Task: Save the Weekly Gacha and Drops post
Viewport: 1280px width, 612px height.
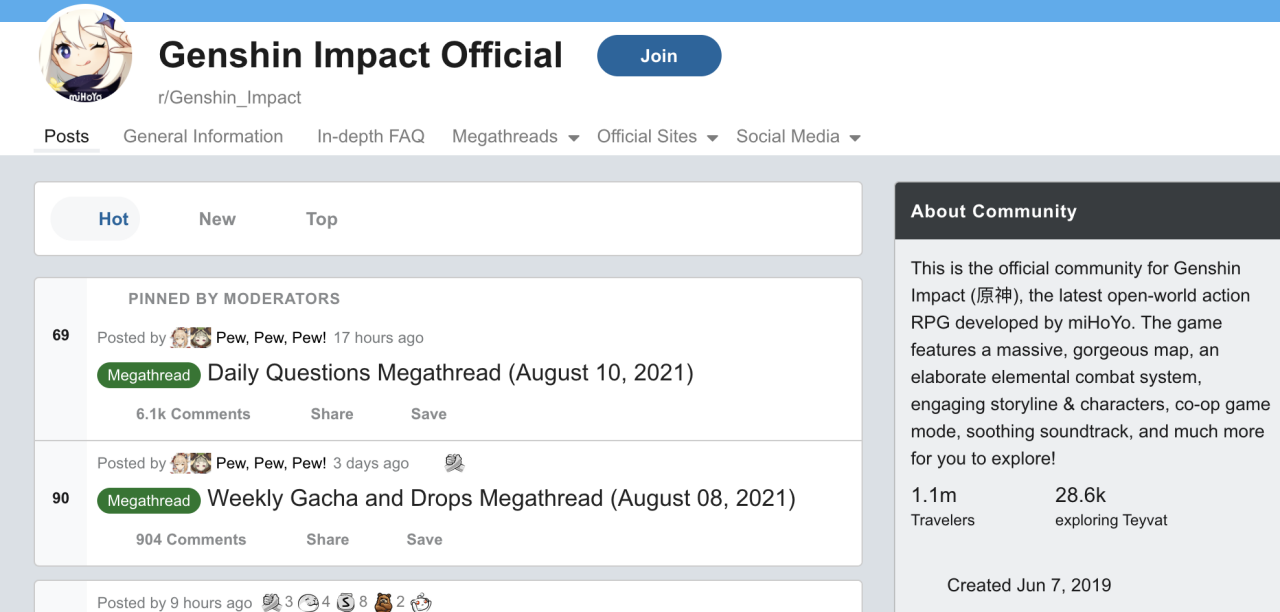Action: 425,539
